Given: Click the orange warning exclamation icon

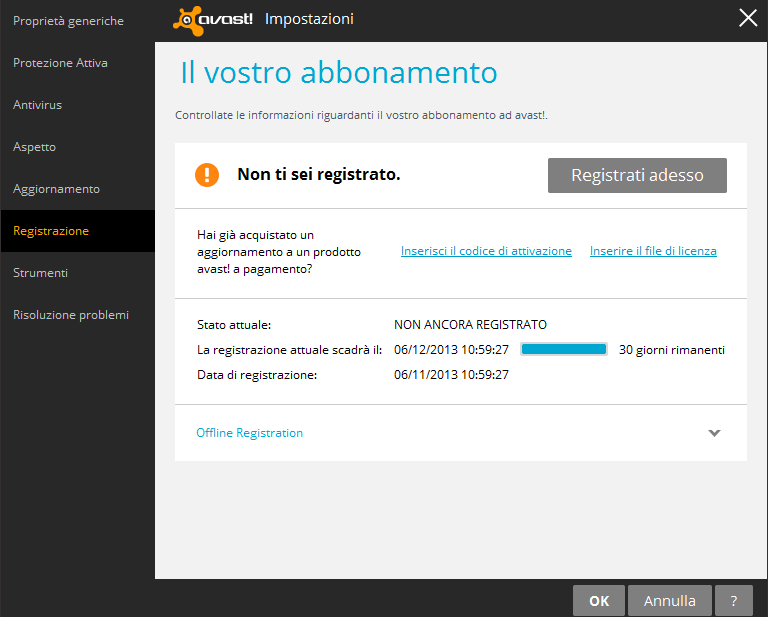Looking at the screenshot, I should tap(207, 175).
